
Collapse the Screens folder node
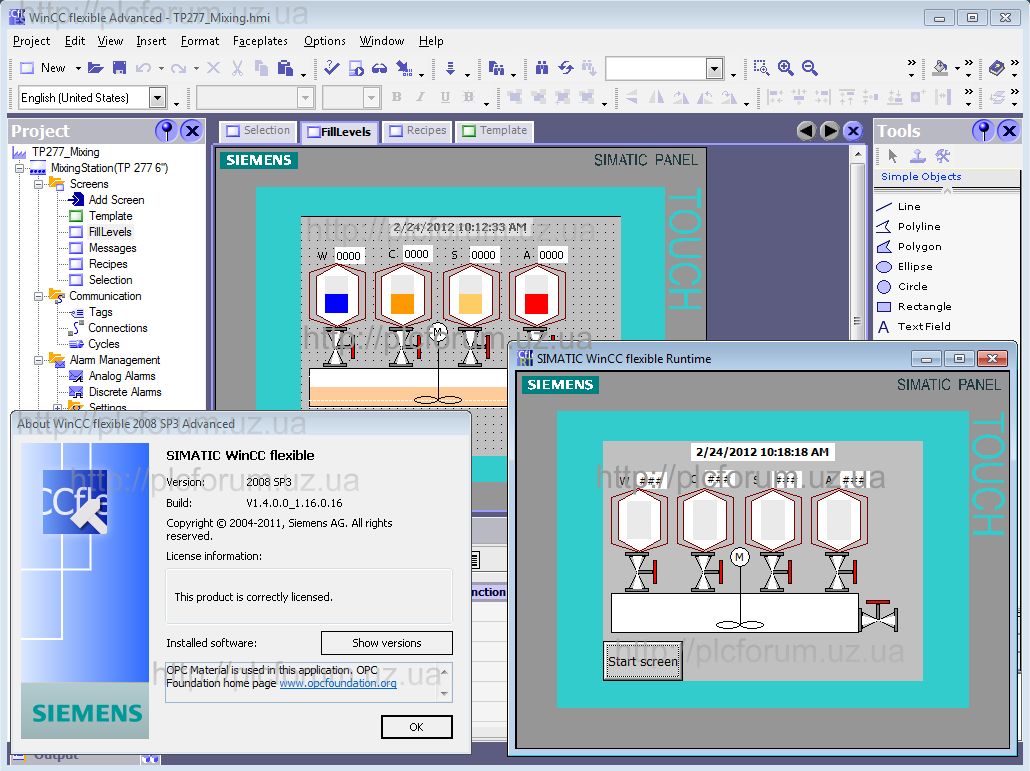pyautogui.click(x=39, y=184)
